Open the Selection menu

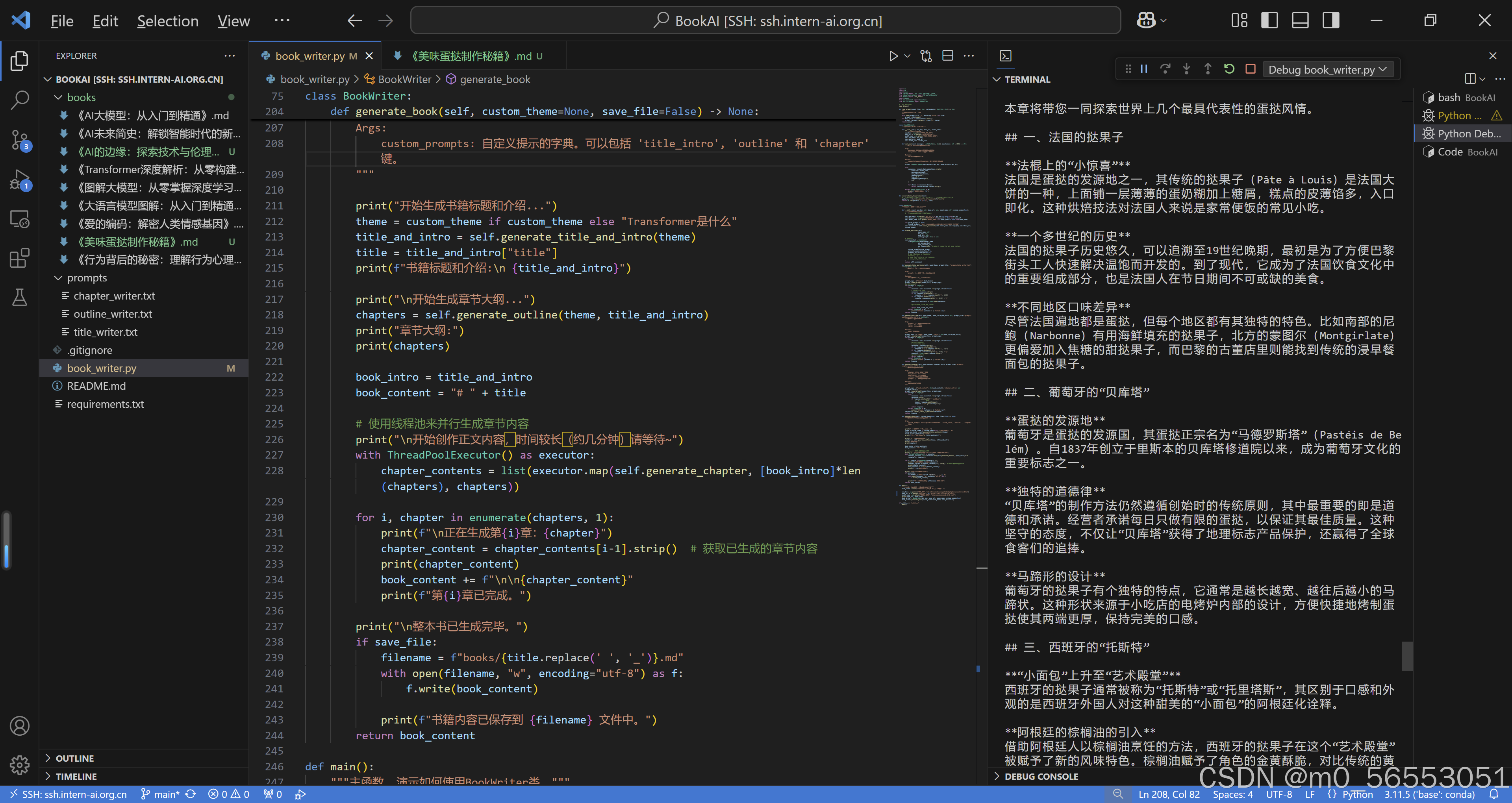click(168, 20)
